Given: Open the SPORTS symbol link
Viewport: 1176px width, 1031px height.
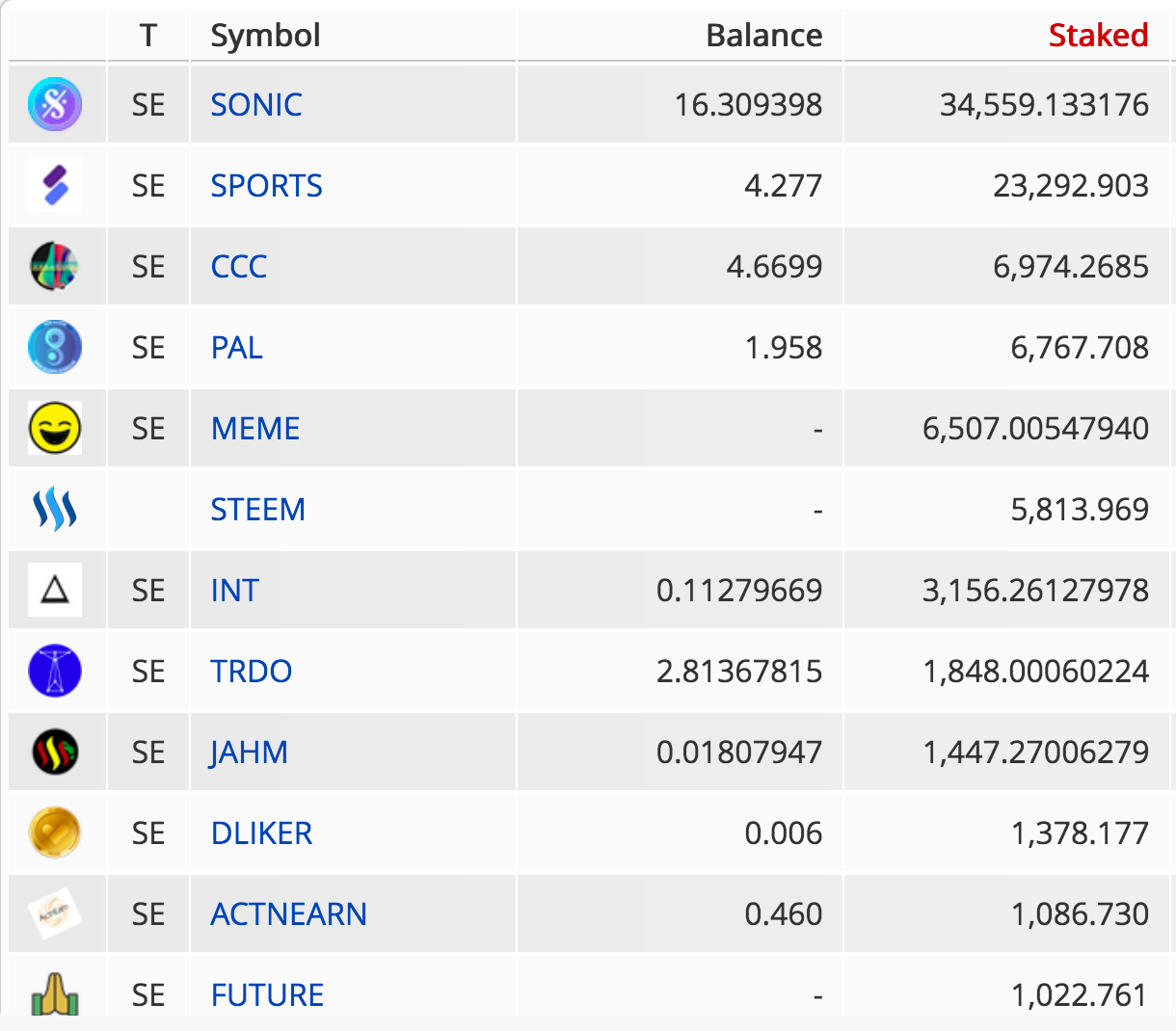Looking at the screenshot, I should click(x=266, y=185).
